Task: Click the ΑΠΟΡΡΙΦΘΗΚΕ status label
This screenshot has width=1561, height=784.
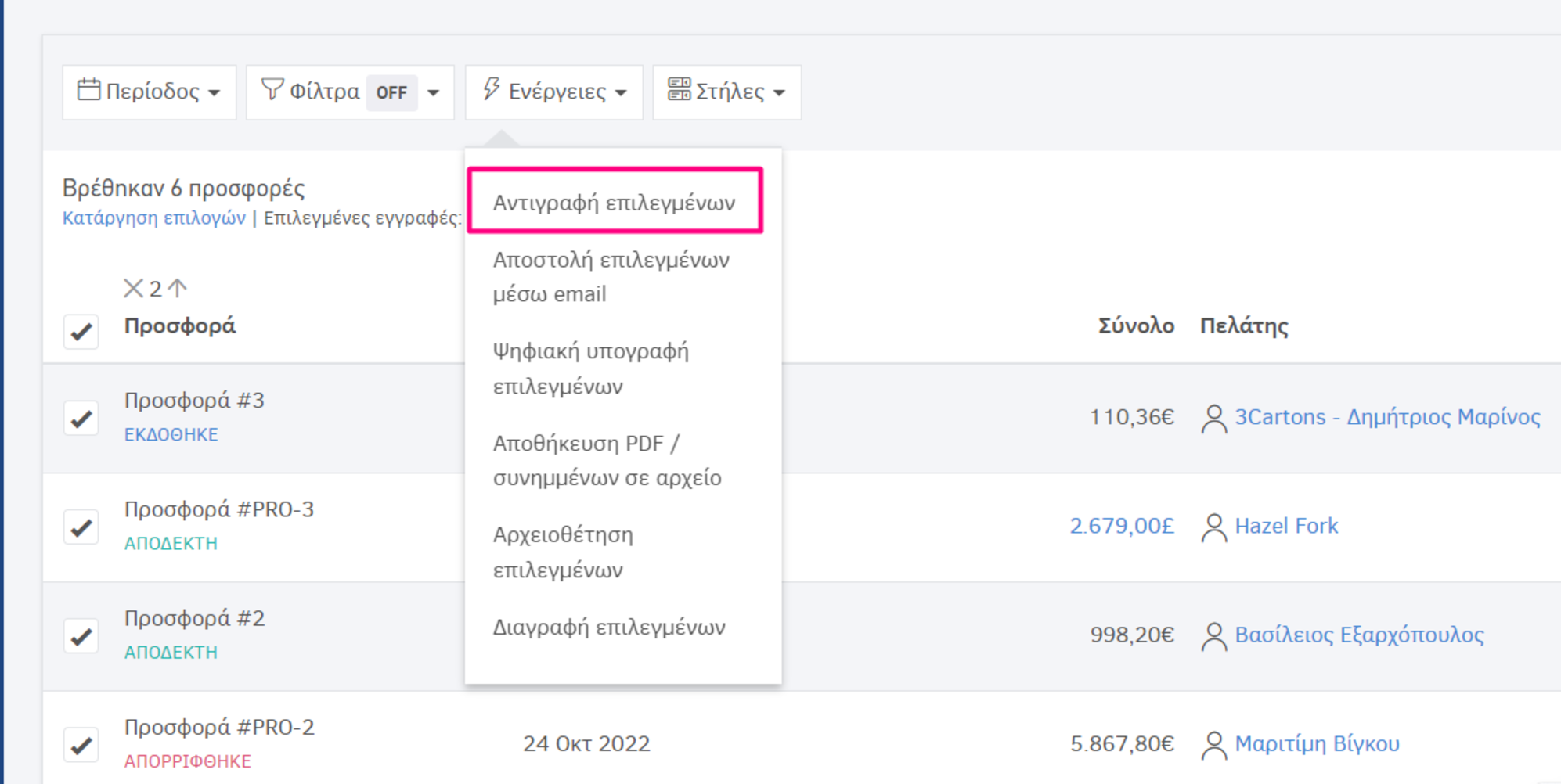Action: [188, 761]
